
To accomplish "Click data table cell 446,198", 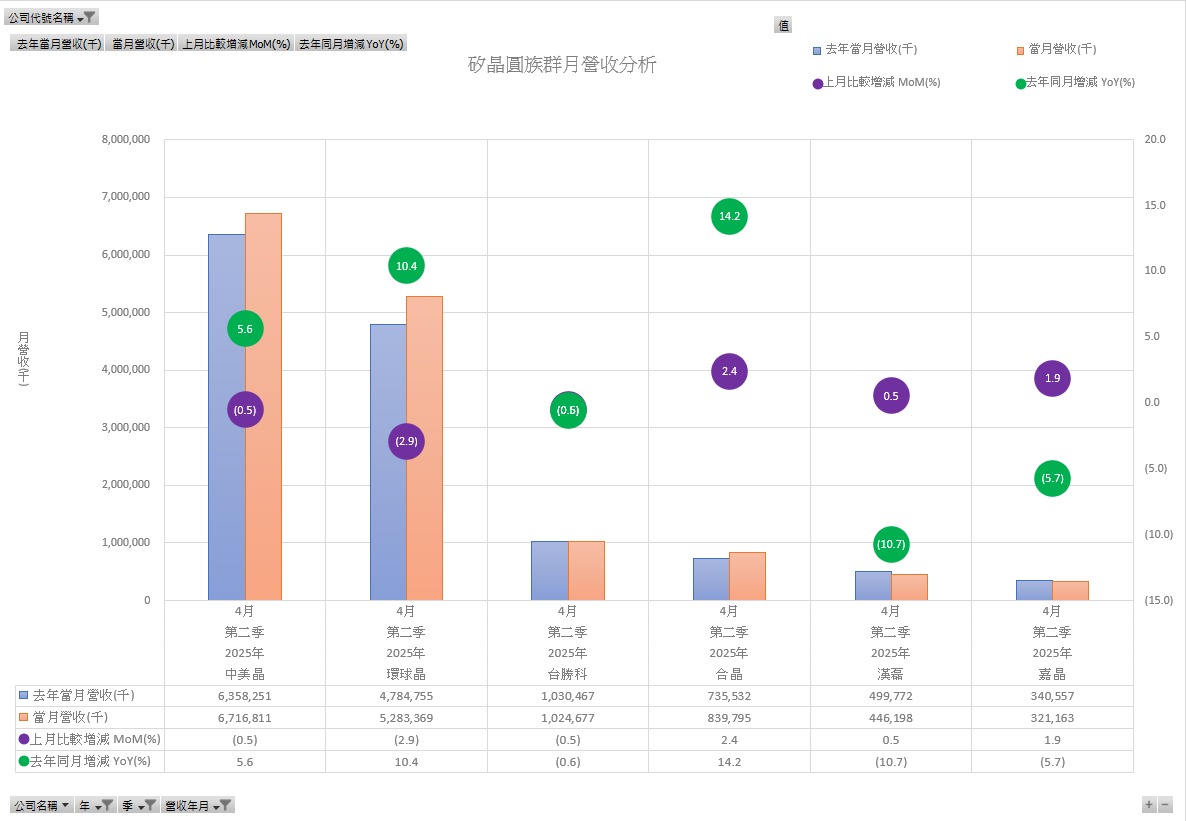I will [891, 717].
